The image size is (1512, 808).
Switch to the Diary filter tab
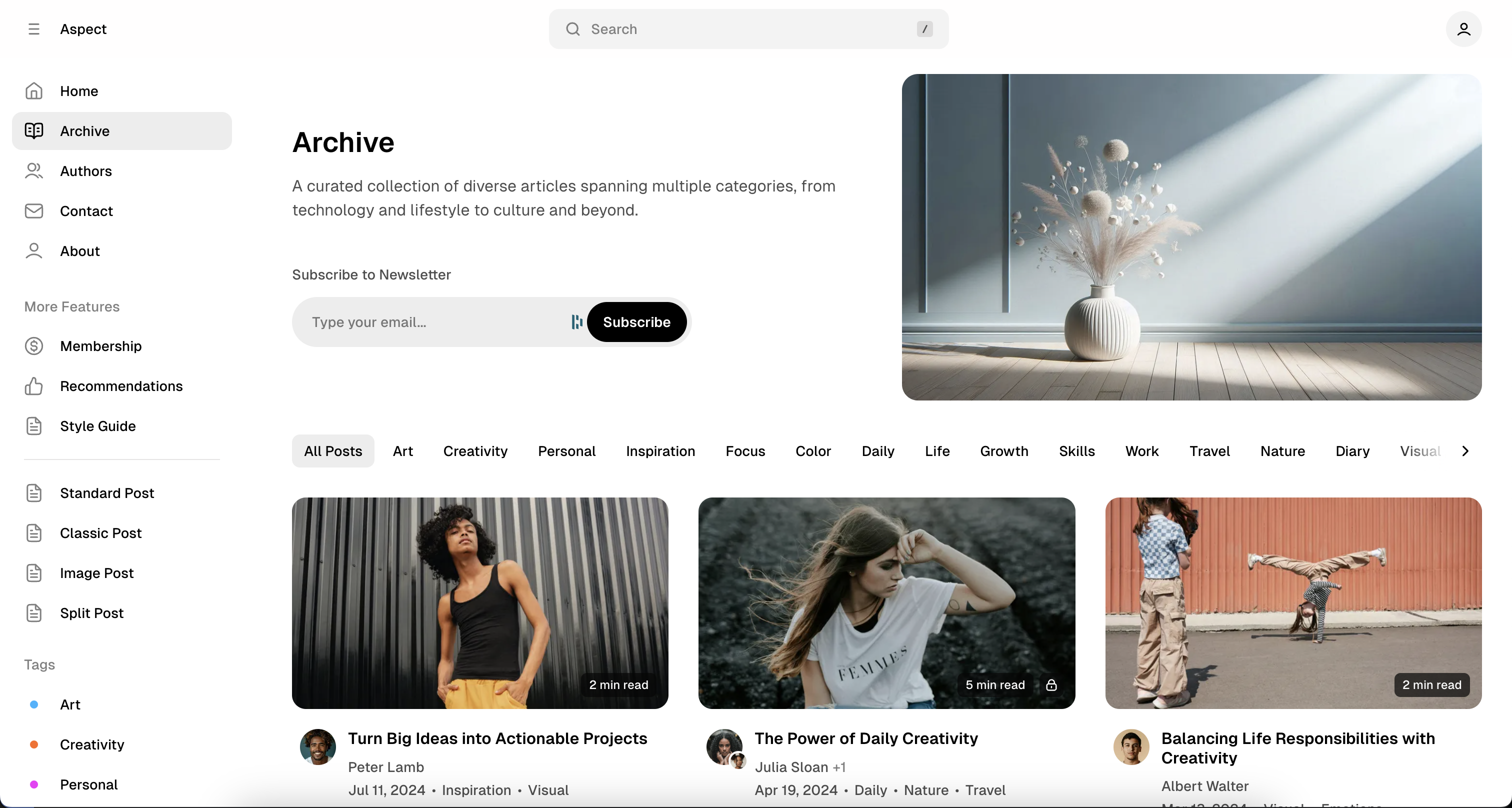(1352, 450)
